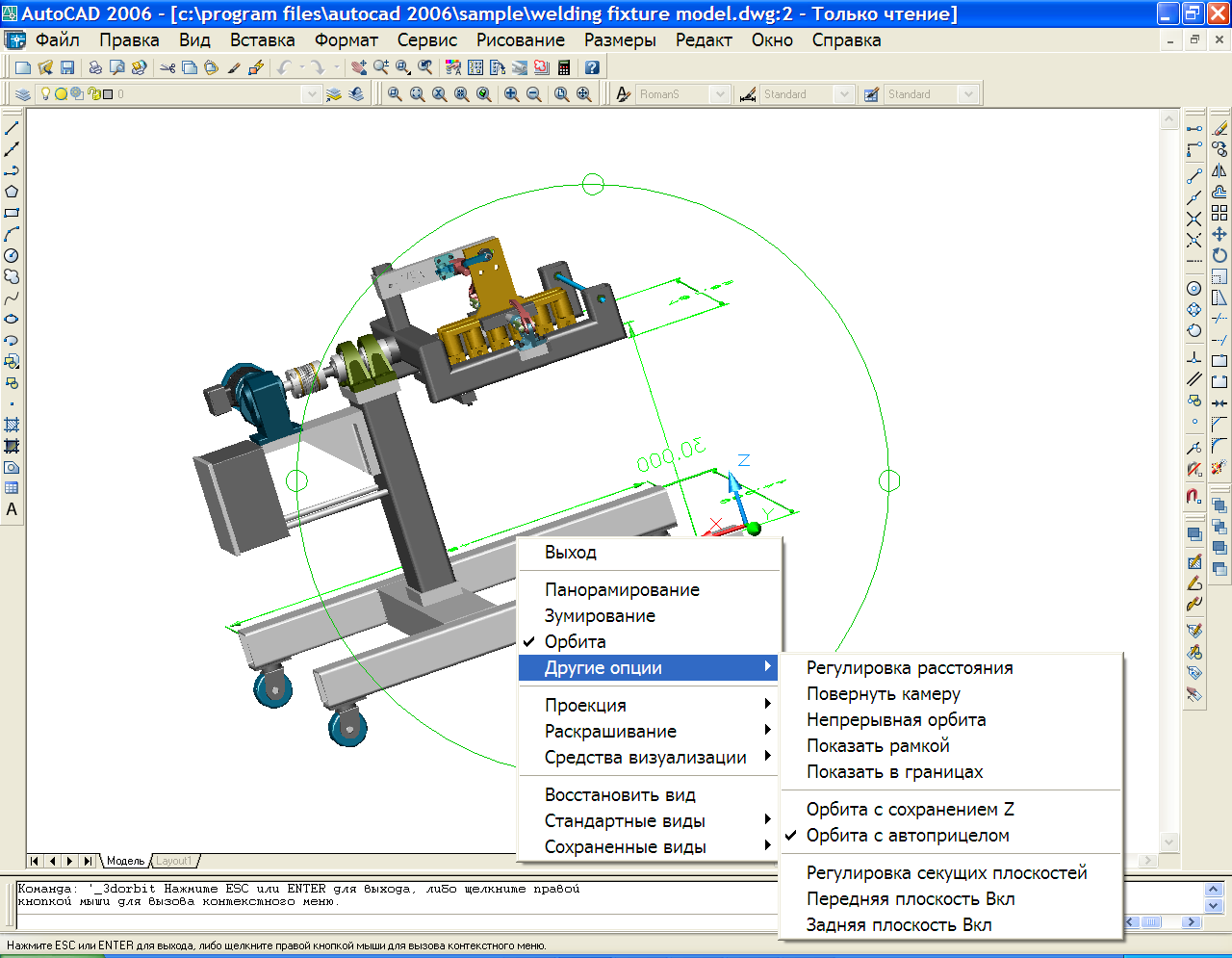Select the Revision Cloud tool
1232x958 pixels.
(12, 276)
